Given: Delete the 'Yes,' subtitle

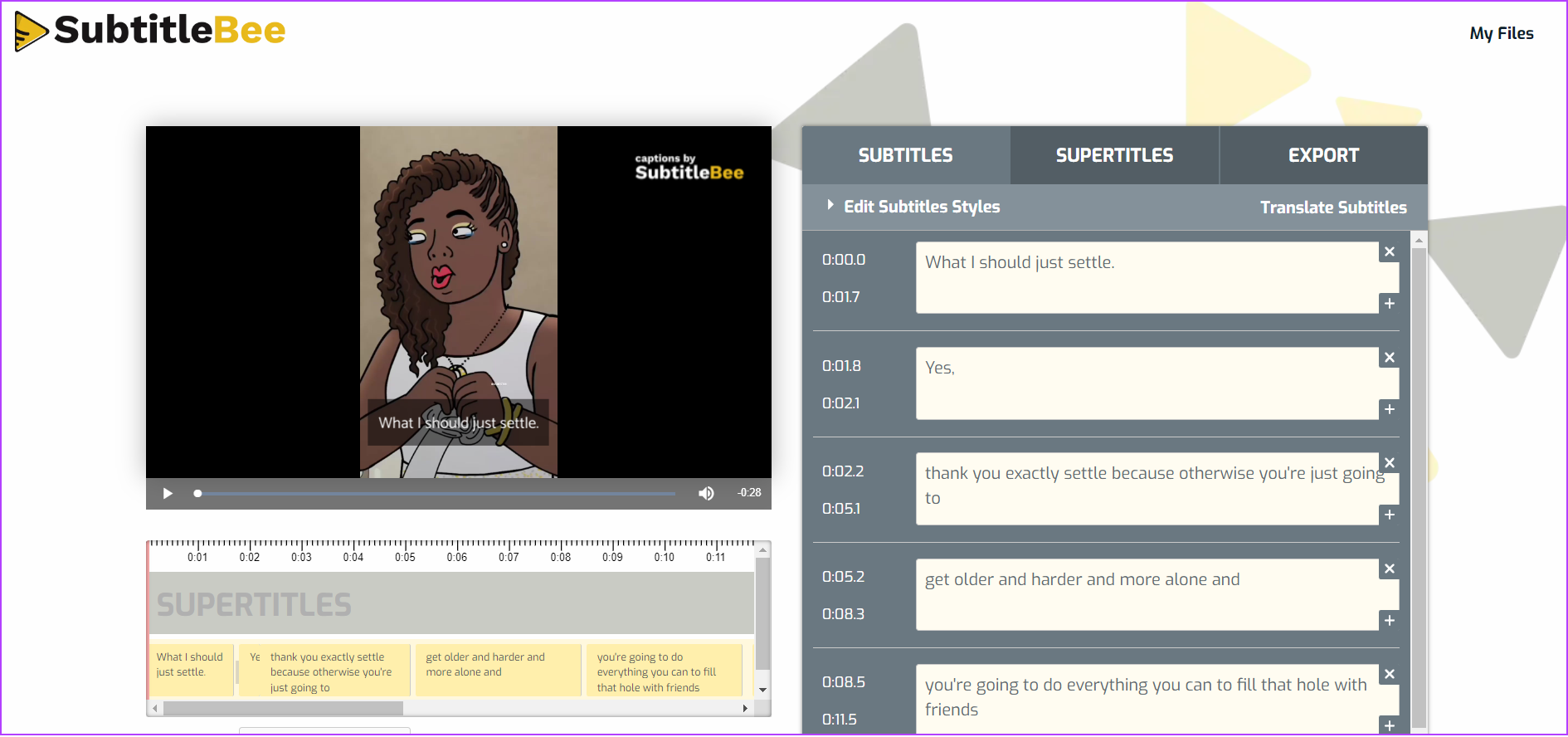Looking at the screenshot, I should [1390, 358].
